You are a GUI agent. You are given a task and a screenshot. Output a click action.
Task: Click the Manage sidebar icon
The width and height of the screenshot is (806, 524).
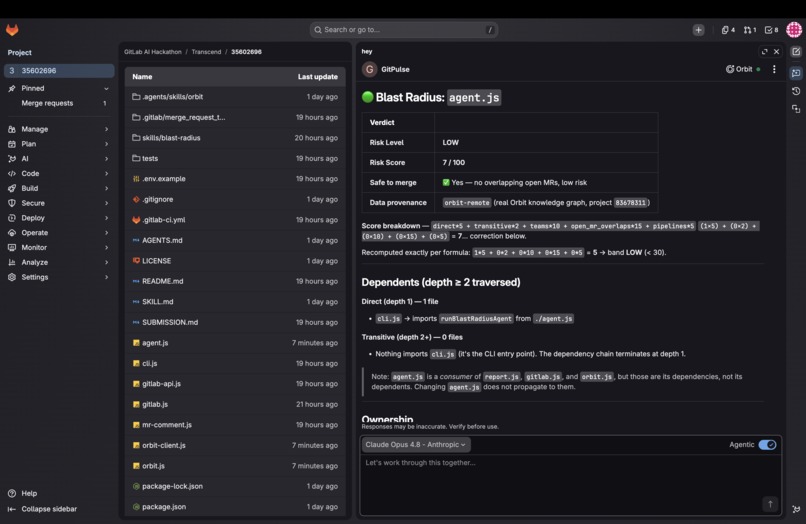click(12, 129)
